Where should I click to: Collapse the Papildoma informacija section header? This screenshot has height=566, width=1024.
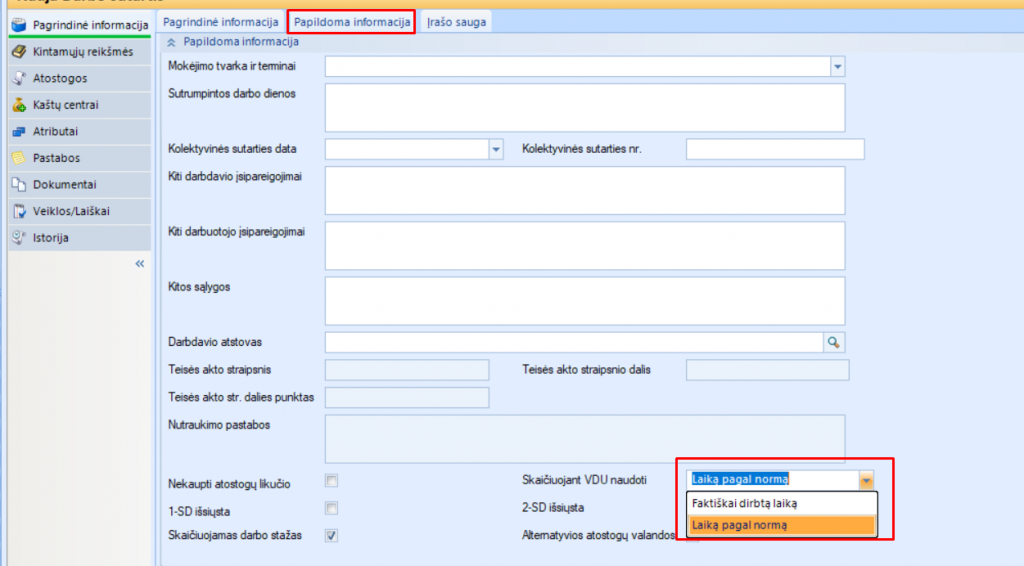(x=171, y=42)
